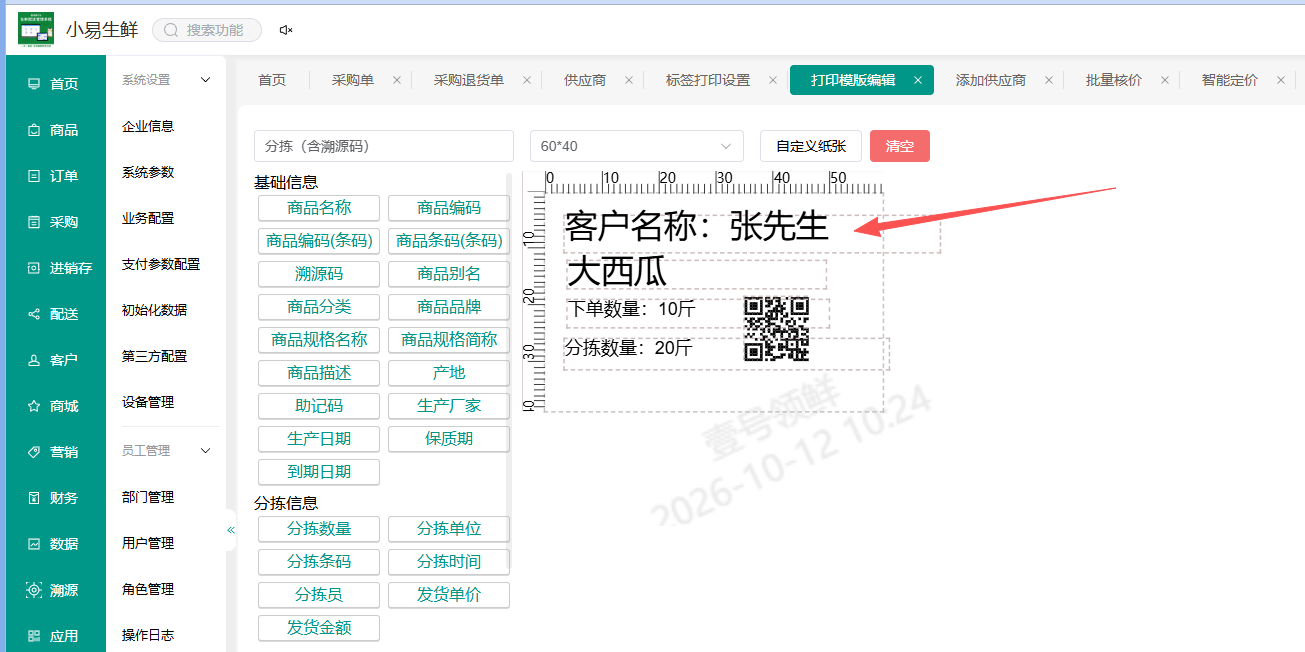Click the template name field 分拣（含溯源码）
Viewport: 1305px width, 652px height.
[384, 146]
